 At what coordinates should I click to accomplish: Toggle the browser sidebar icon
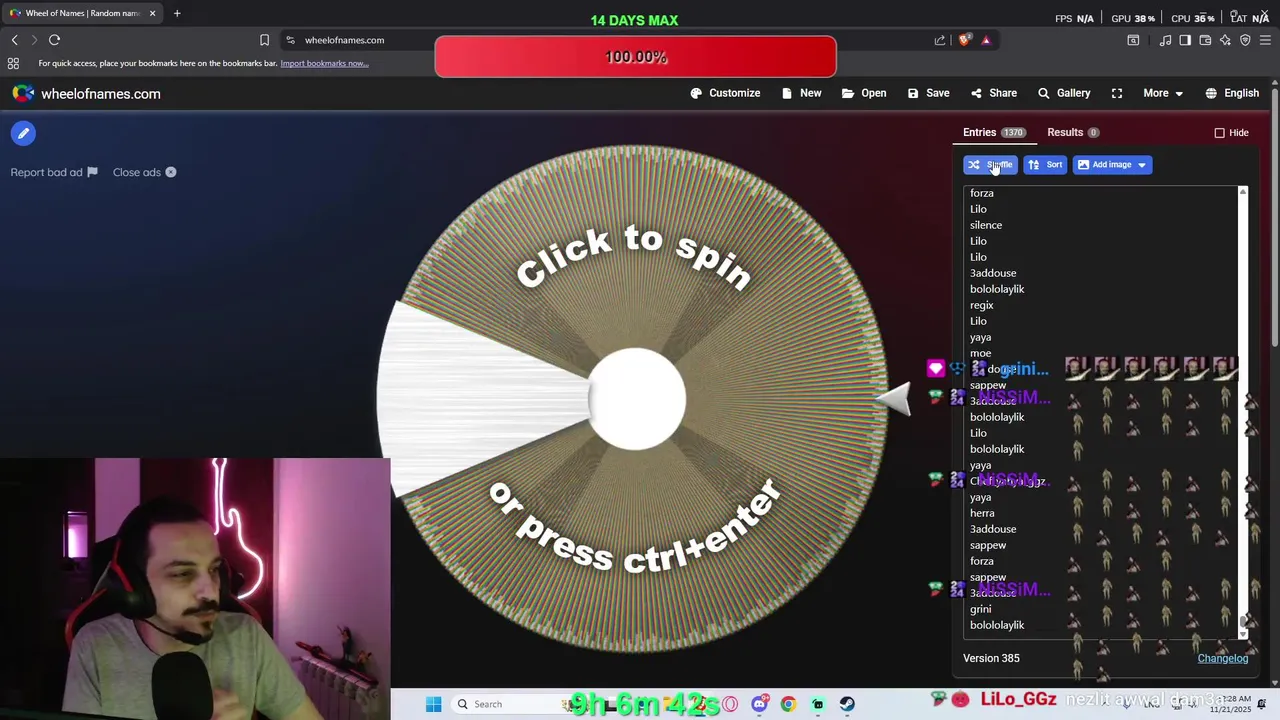[x=1185, y=40]
